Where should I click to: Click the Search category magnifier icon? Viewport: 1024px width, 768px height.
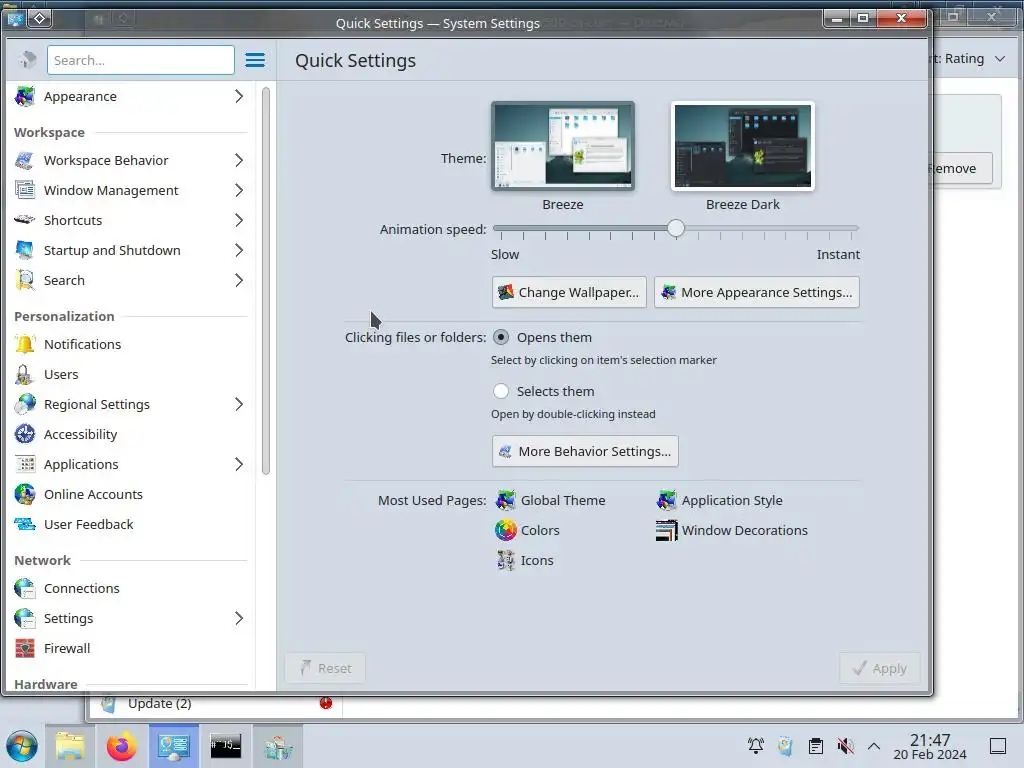click(25, 280)
